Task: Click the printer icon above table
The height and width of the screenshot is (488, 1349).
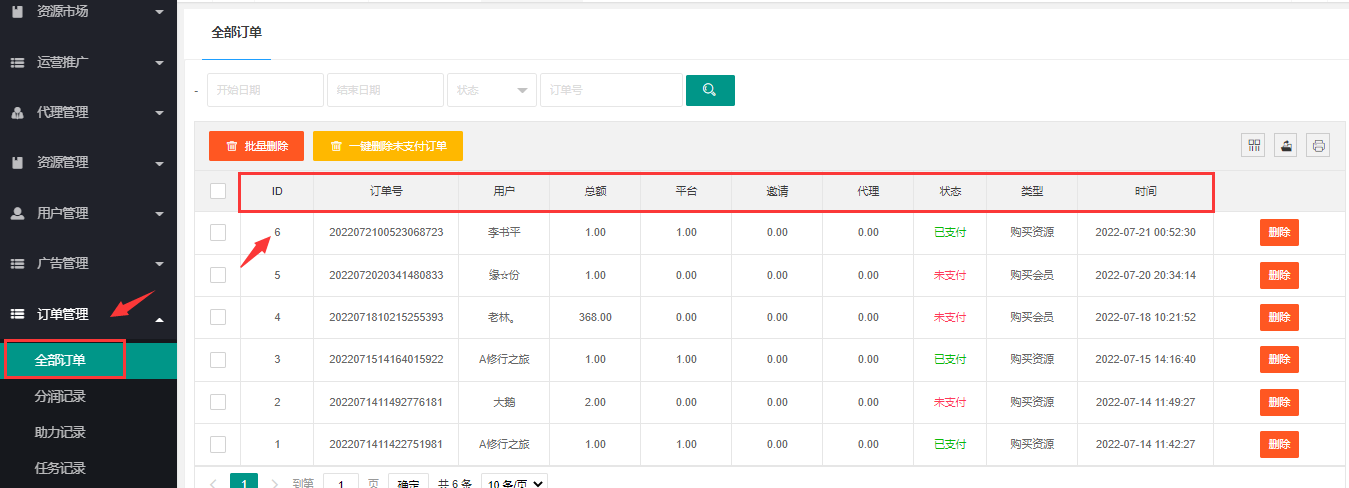Action: coord(1319,145)
